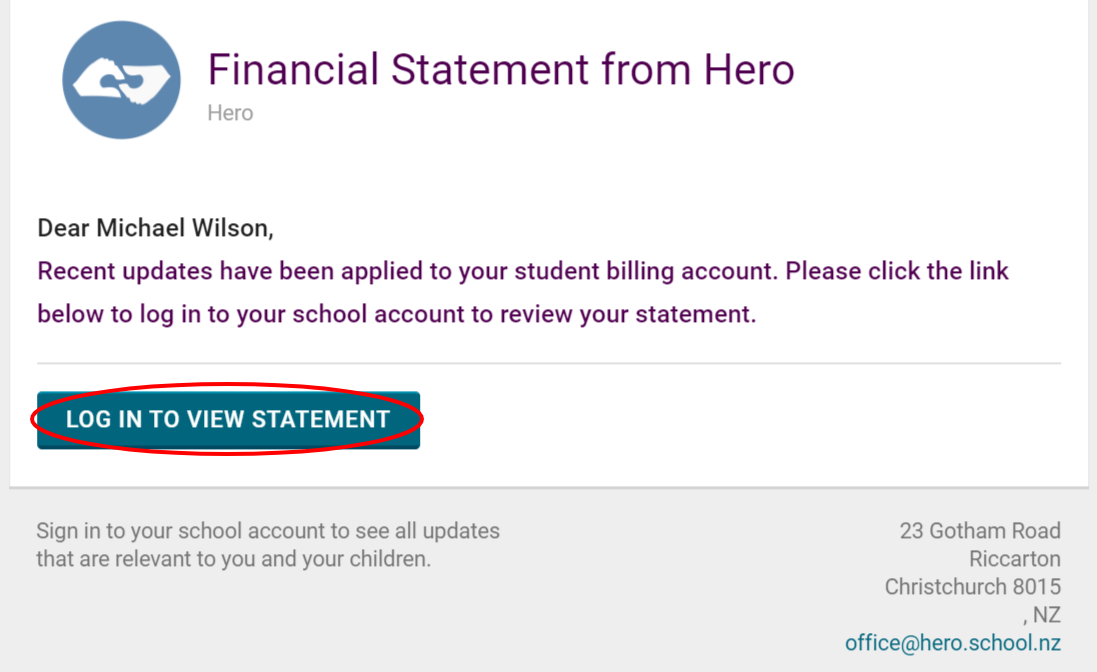This screenshot has width=1097, height=672.
Task: Click the word "Hero" in the main heading
Action: pos(749,70)
